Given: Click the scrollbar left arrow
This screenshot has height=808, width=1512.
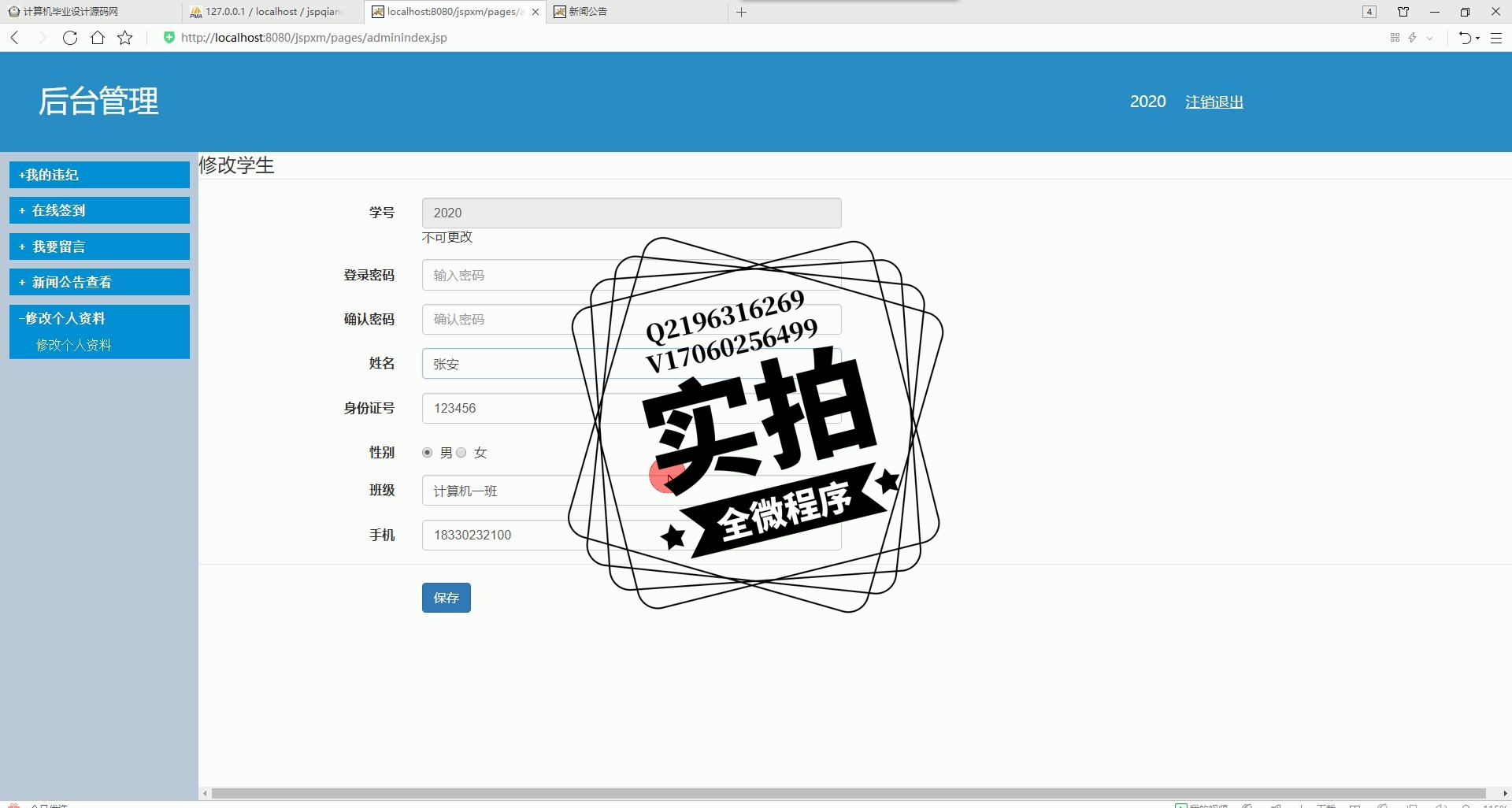Looking at the screenshot, I should click(205, 793).
